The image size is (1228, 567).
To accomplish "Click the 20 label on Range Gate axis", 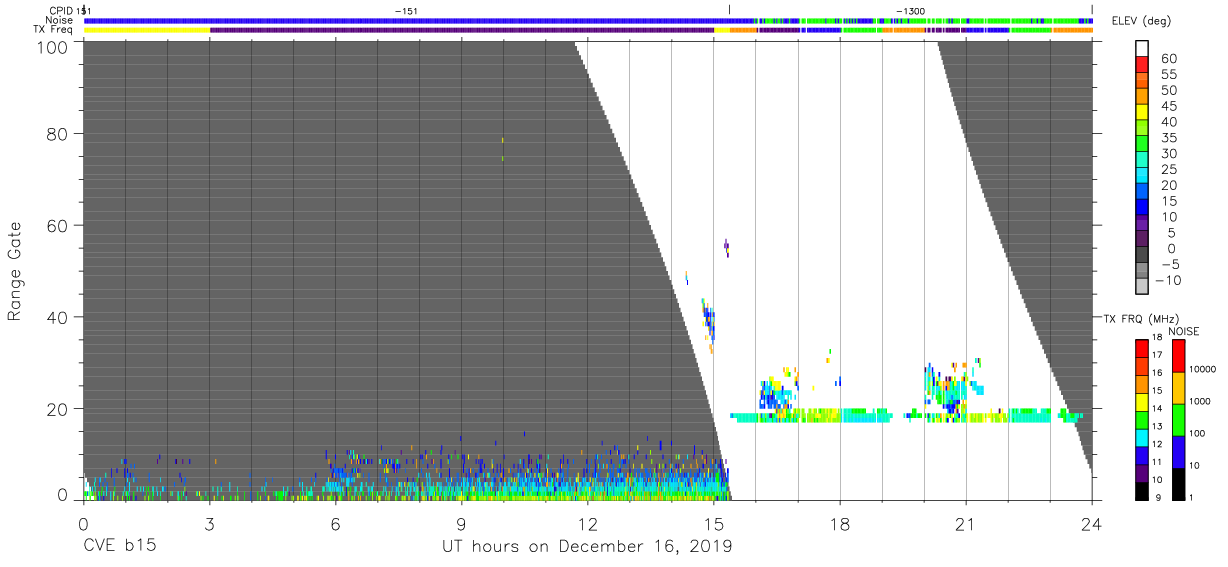I will pyautogui.click(x=57, y=408).
